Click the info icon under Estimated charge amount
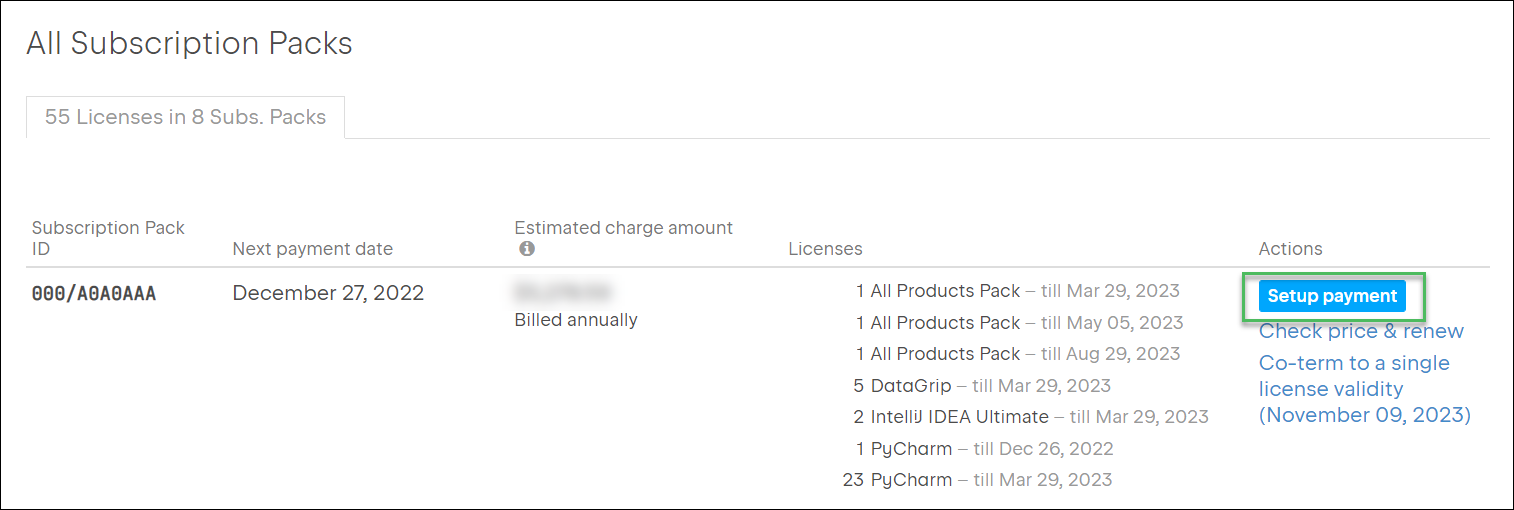This screenshot has height=510, width=1514. (527, 249)
